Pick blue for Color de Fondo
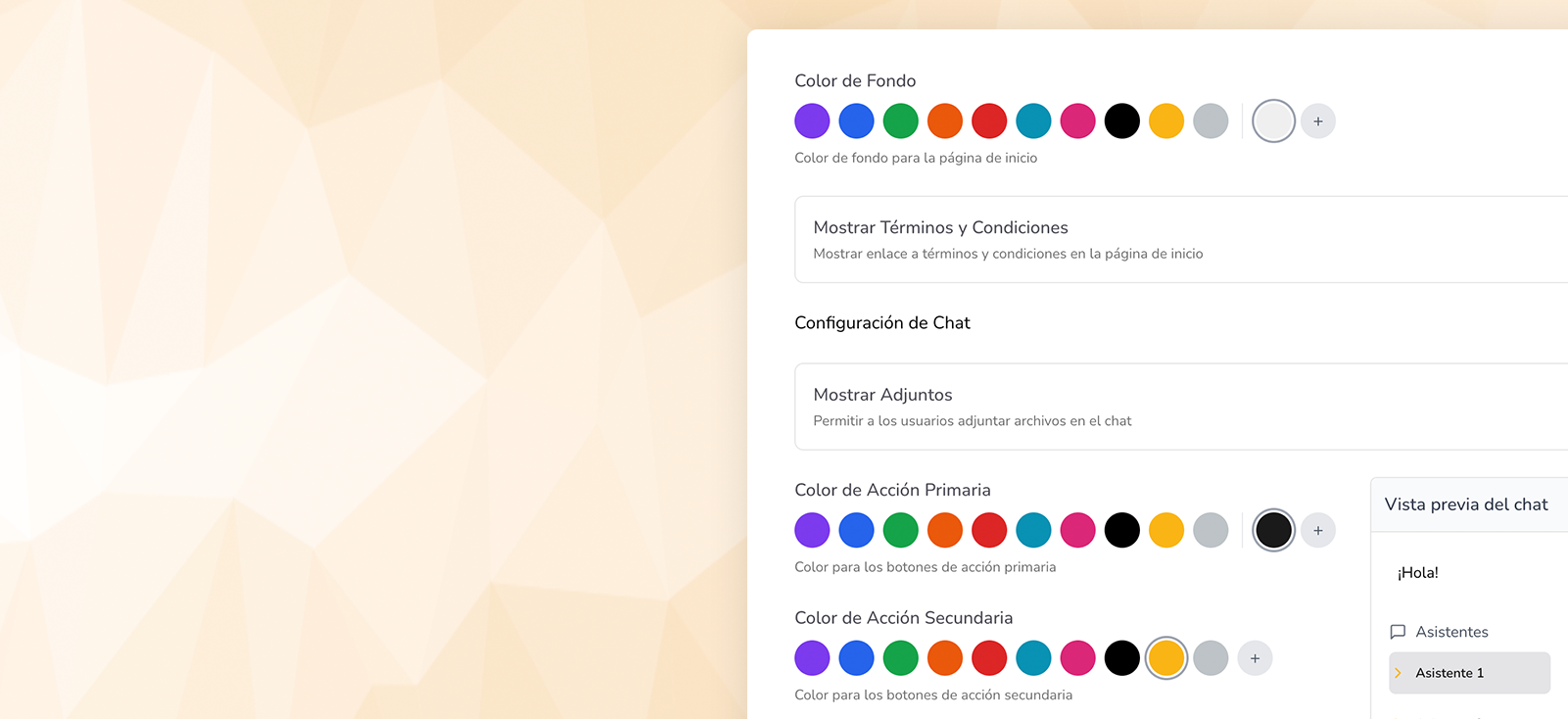This screenshot has height=719, width=1568. point(856,121)
